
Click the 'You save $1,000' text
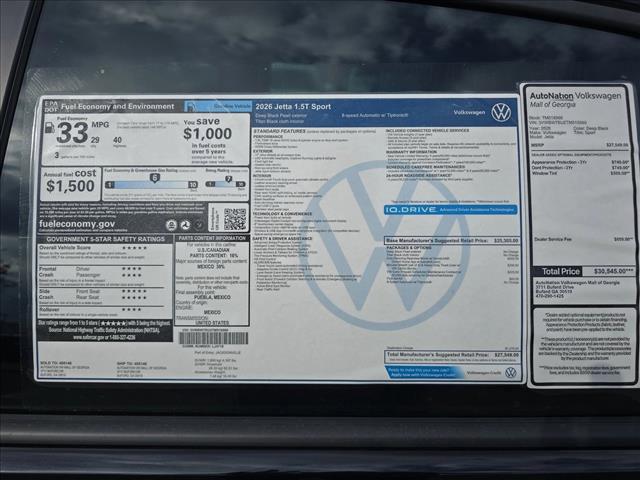207,129
